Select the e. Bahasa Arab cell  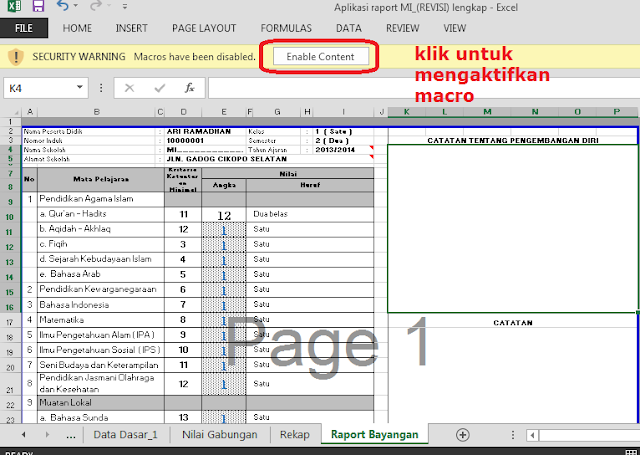pyautogui.click(x=101, y=275)
